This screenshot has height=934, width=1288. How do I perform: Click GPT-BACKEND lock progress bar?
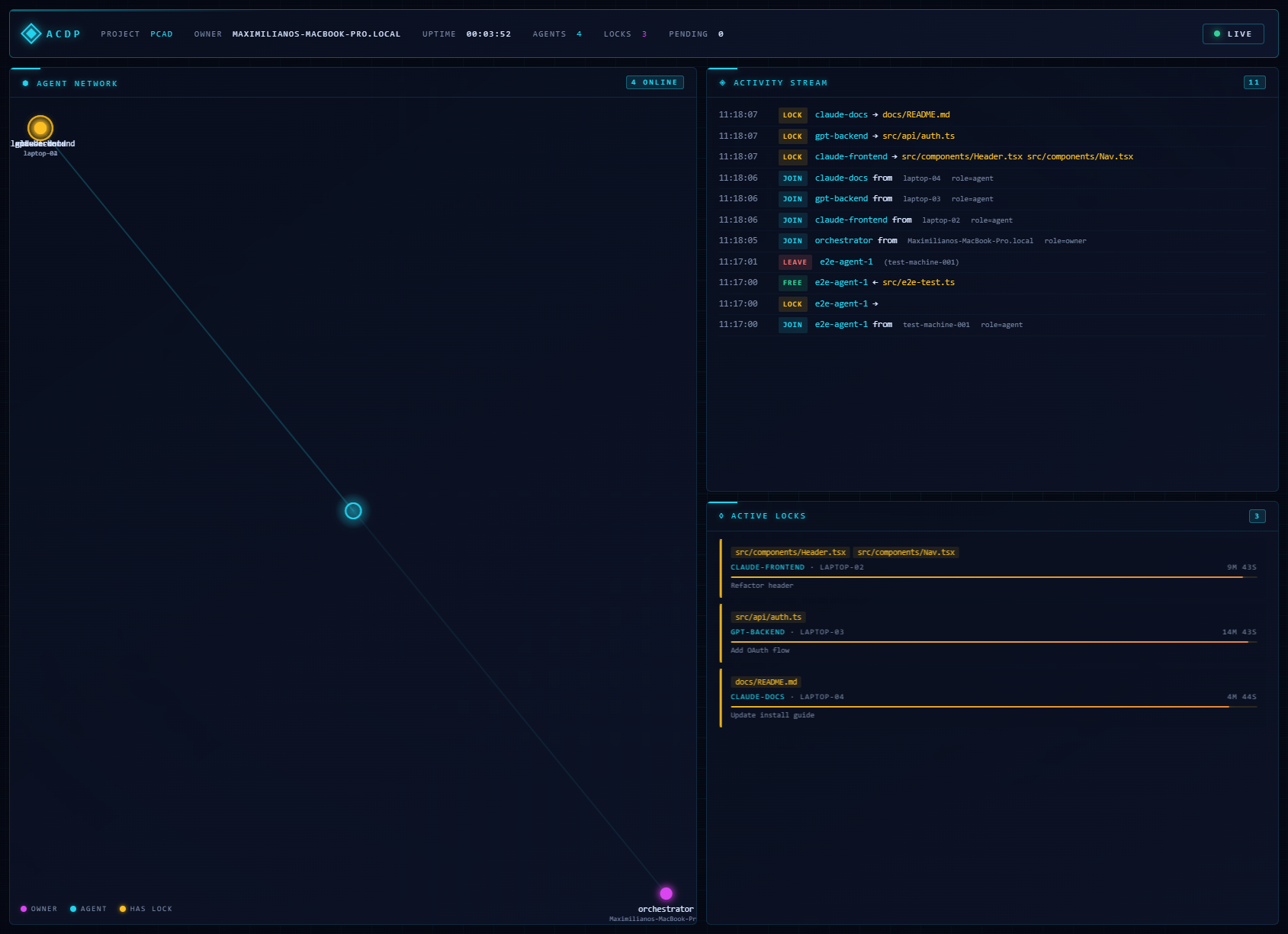994,642
